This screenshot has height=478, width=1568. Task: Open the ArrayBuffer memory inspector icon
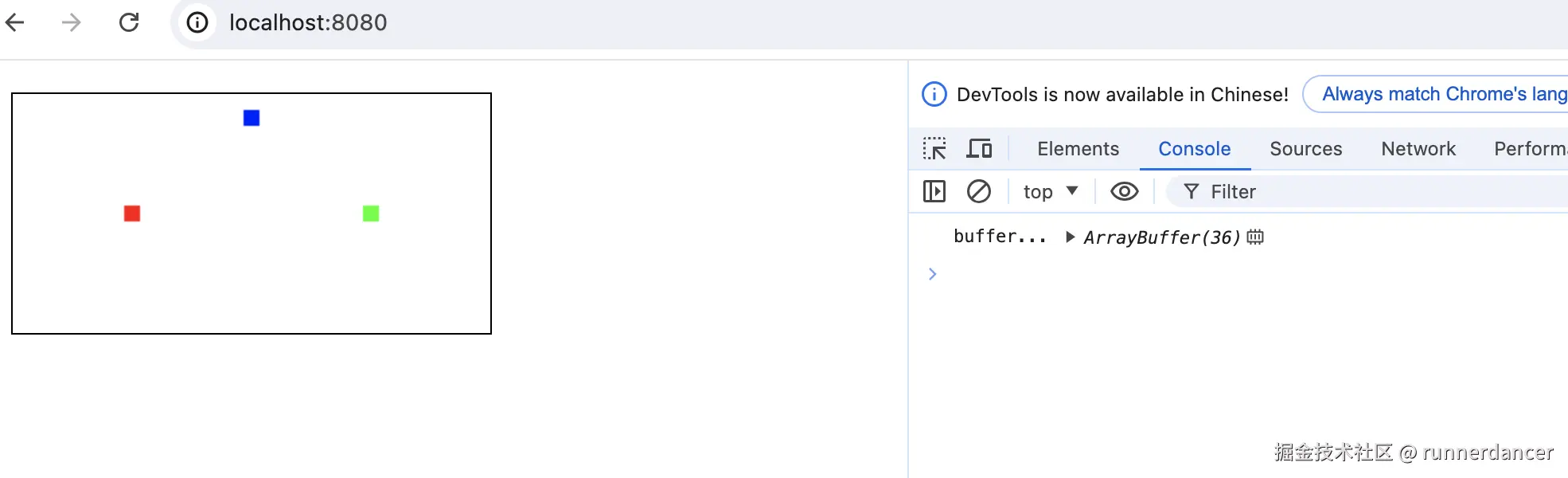tap(1255, 237)
